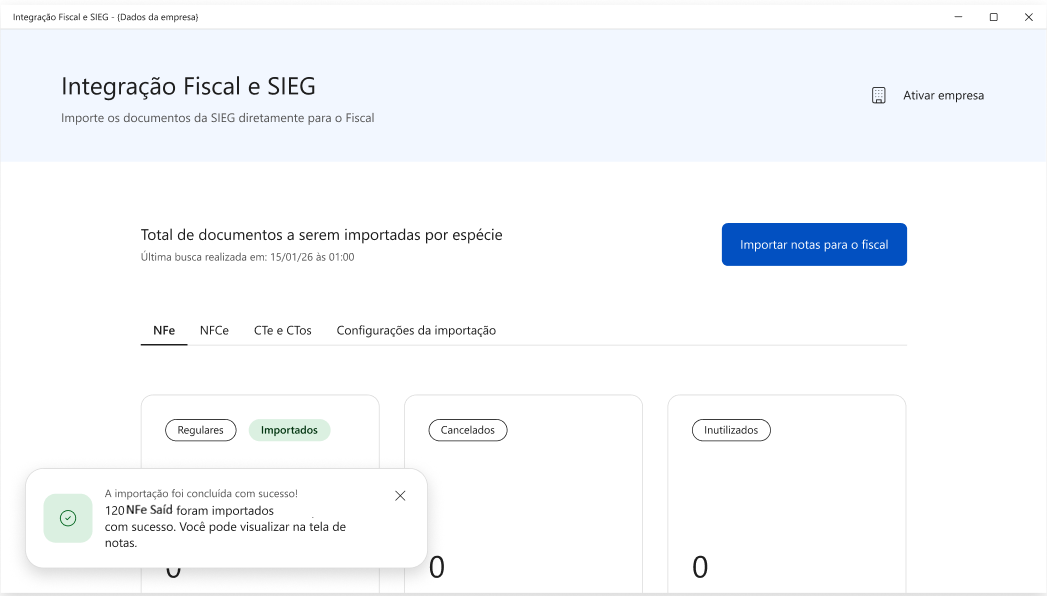Screen dimensions: 1047x596
Task: Minimize the Integração Fiscal window
Action: point(958,17)
